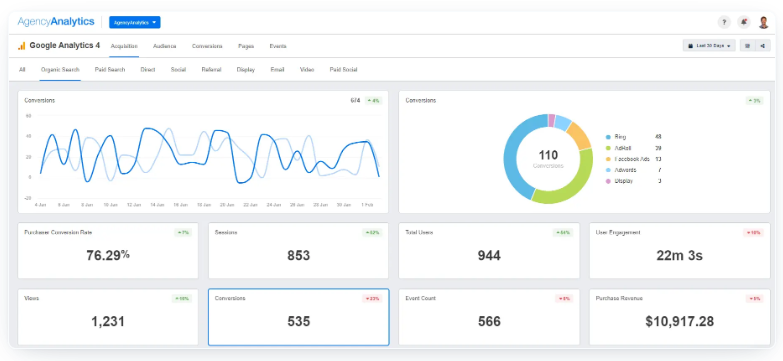Click the Event Count red change badge
This screenshot has width=783, height=361.
(564, 299)
